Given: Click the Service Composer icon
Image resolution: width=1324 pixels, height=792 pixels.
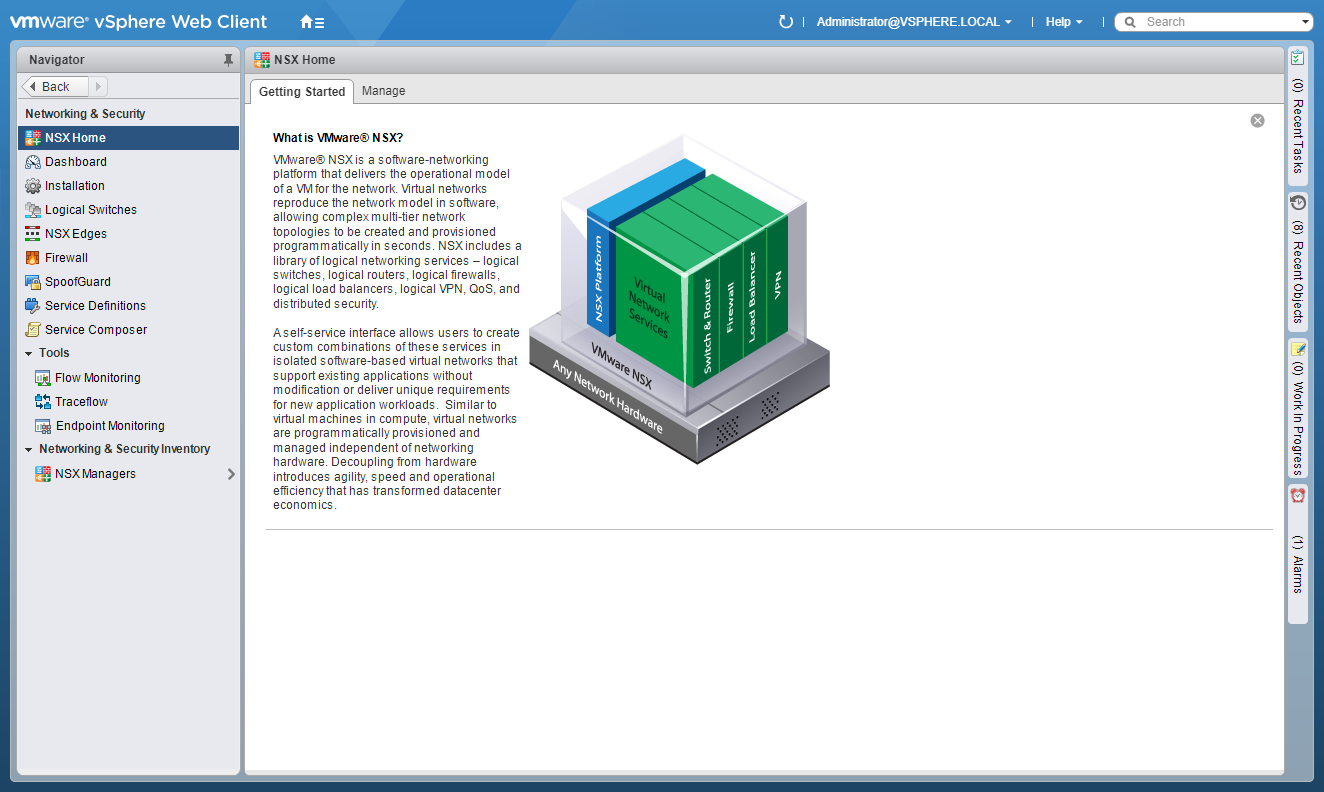Looking at the screenshot, I should [x=33, y=330].
